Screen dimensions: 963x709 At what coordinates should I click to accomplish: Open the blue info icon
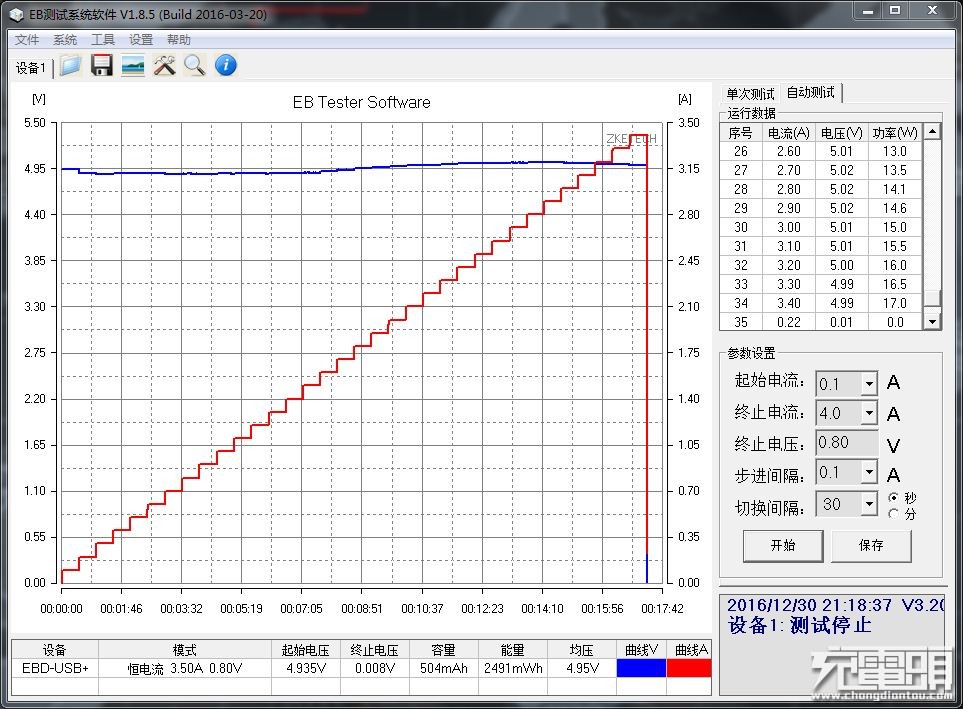click(x=226, y=66)
